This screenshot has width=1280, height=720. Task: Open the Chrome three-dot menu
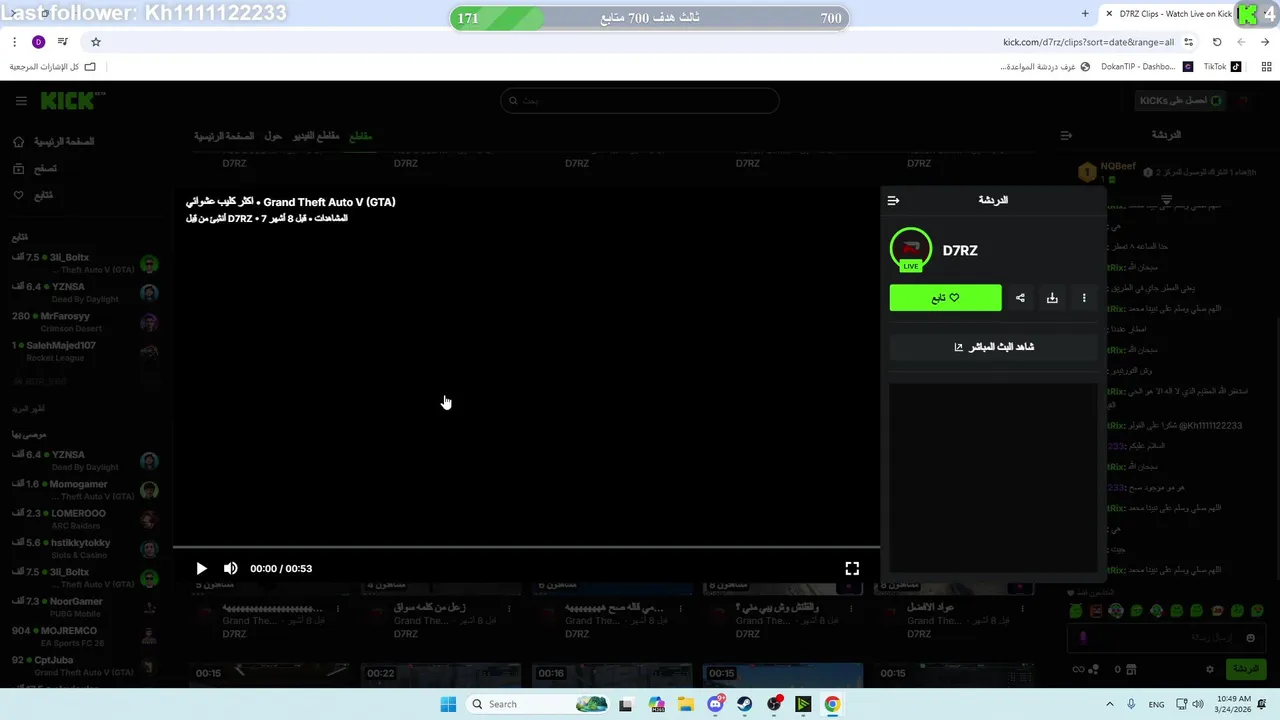pos(14,42)
